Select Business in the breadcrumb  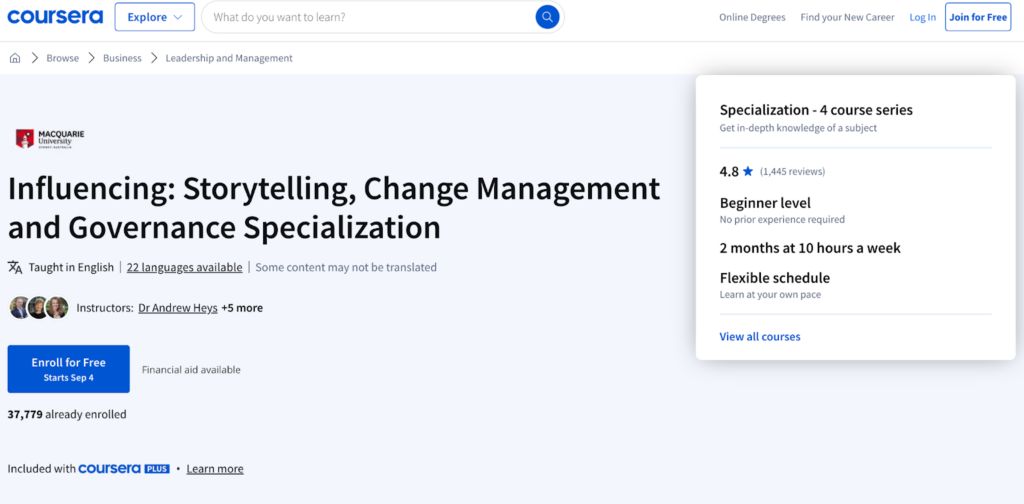pos(122,58)
